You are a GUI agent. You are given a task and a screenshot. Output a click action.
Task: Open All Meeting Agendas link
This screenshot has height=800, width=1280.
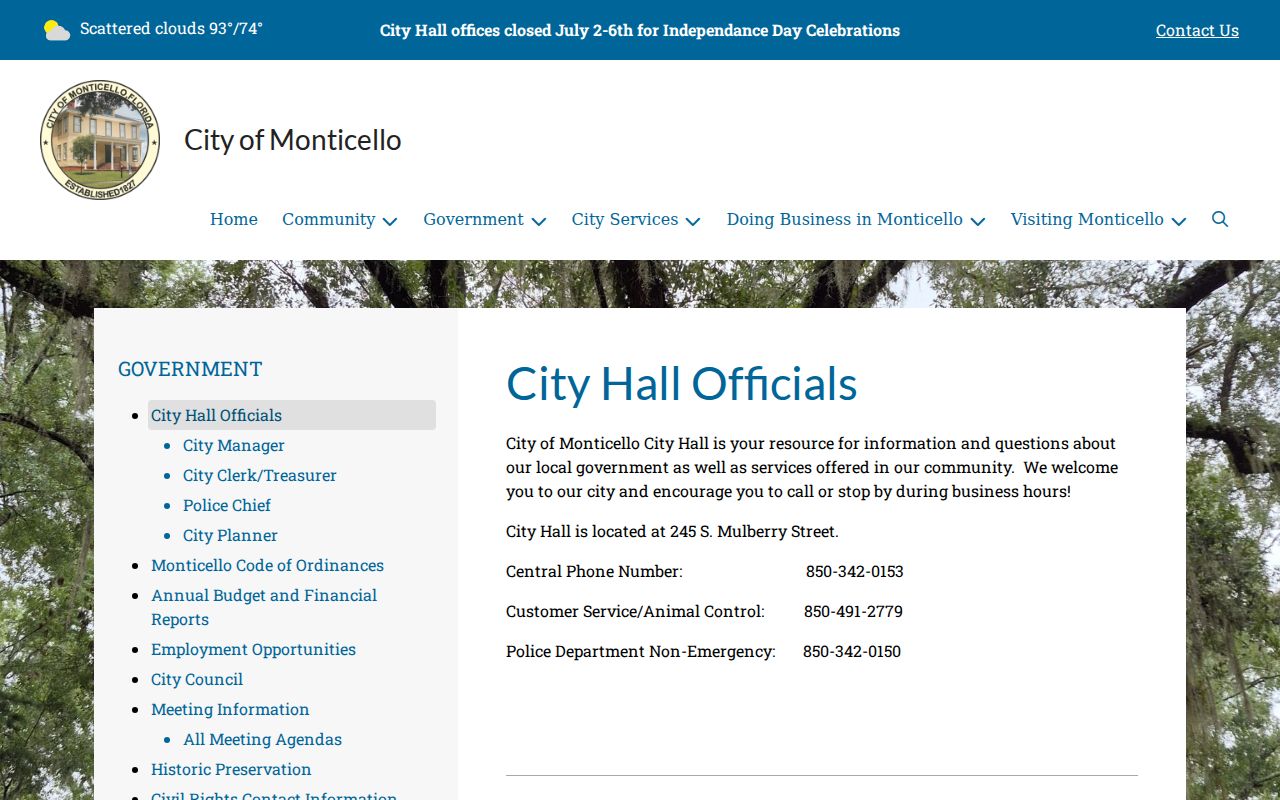click(x=262, y=739)
